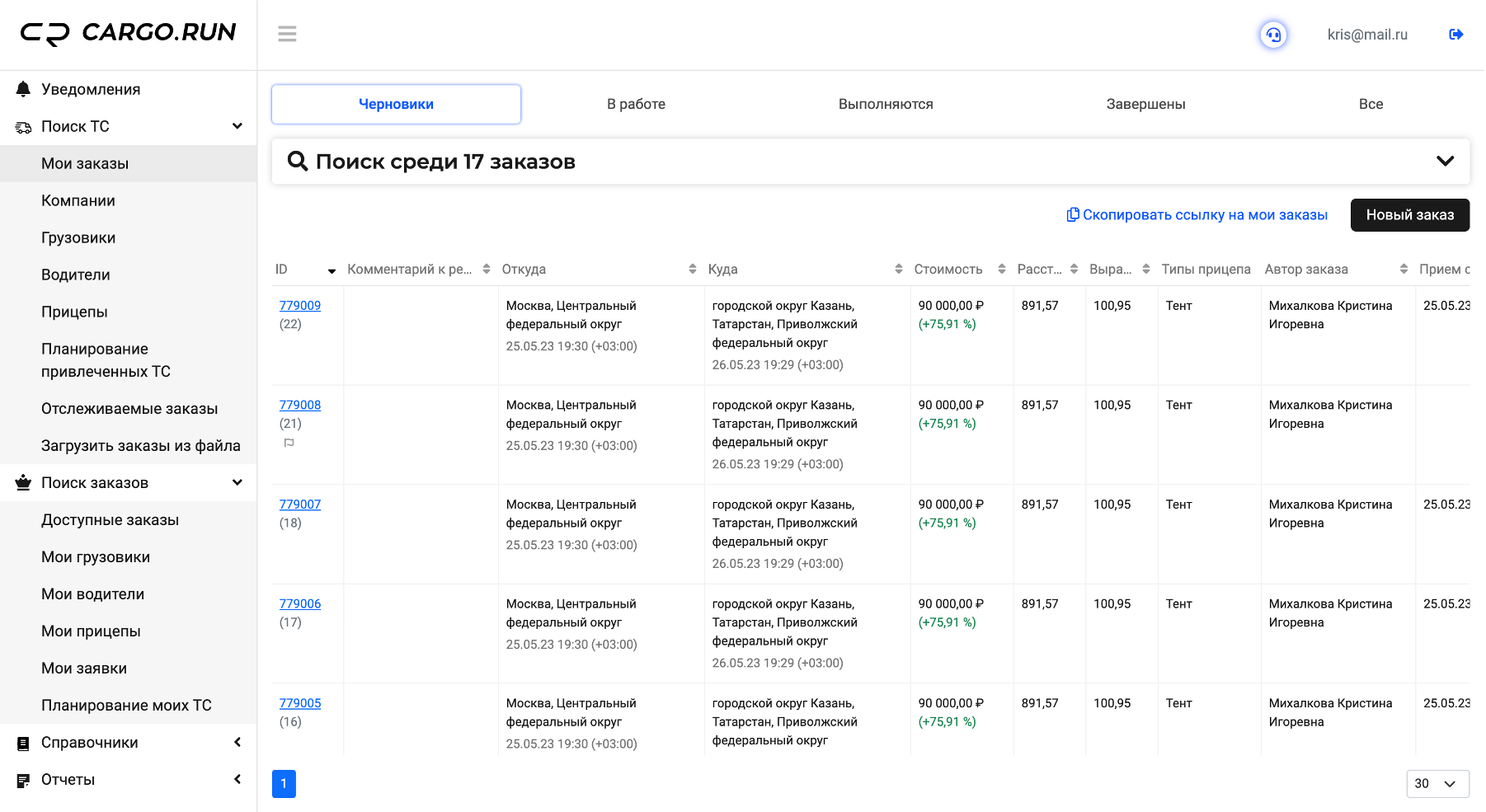
Task: Click the magnifier icon in the order search
Action: point(297,161)
